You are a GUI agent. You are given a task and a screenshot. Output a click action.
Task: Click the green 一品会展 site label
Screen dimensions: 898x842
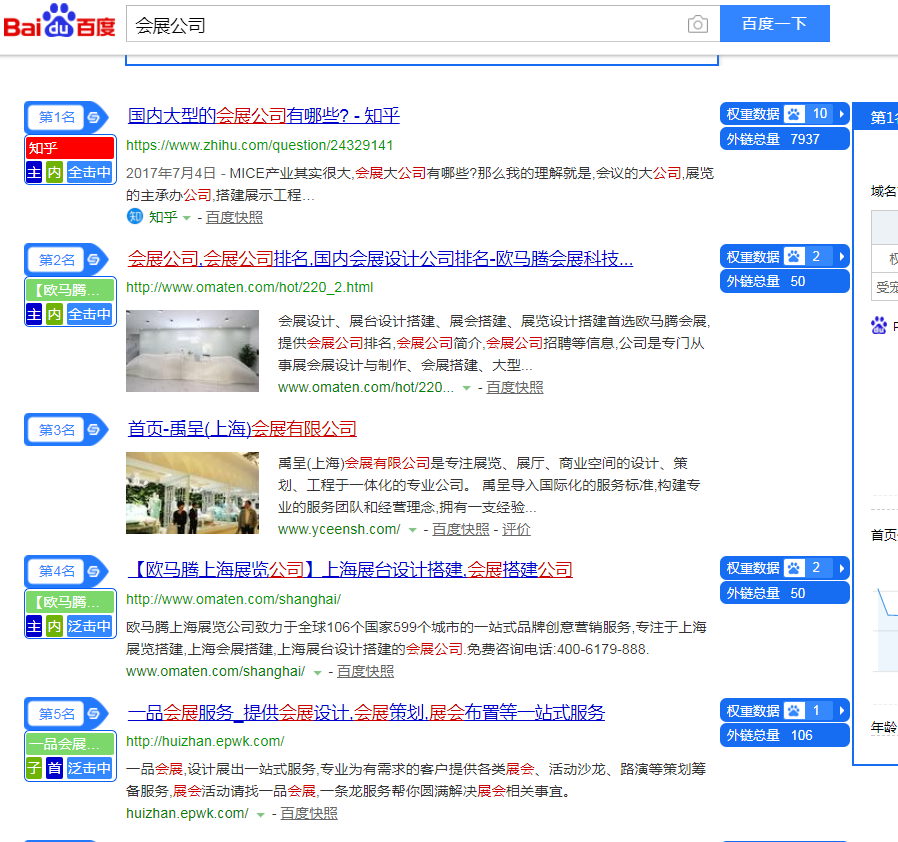[70, 743]
